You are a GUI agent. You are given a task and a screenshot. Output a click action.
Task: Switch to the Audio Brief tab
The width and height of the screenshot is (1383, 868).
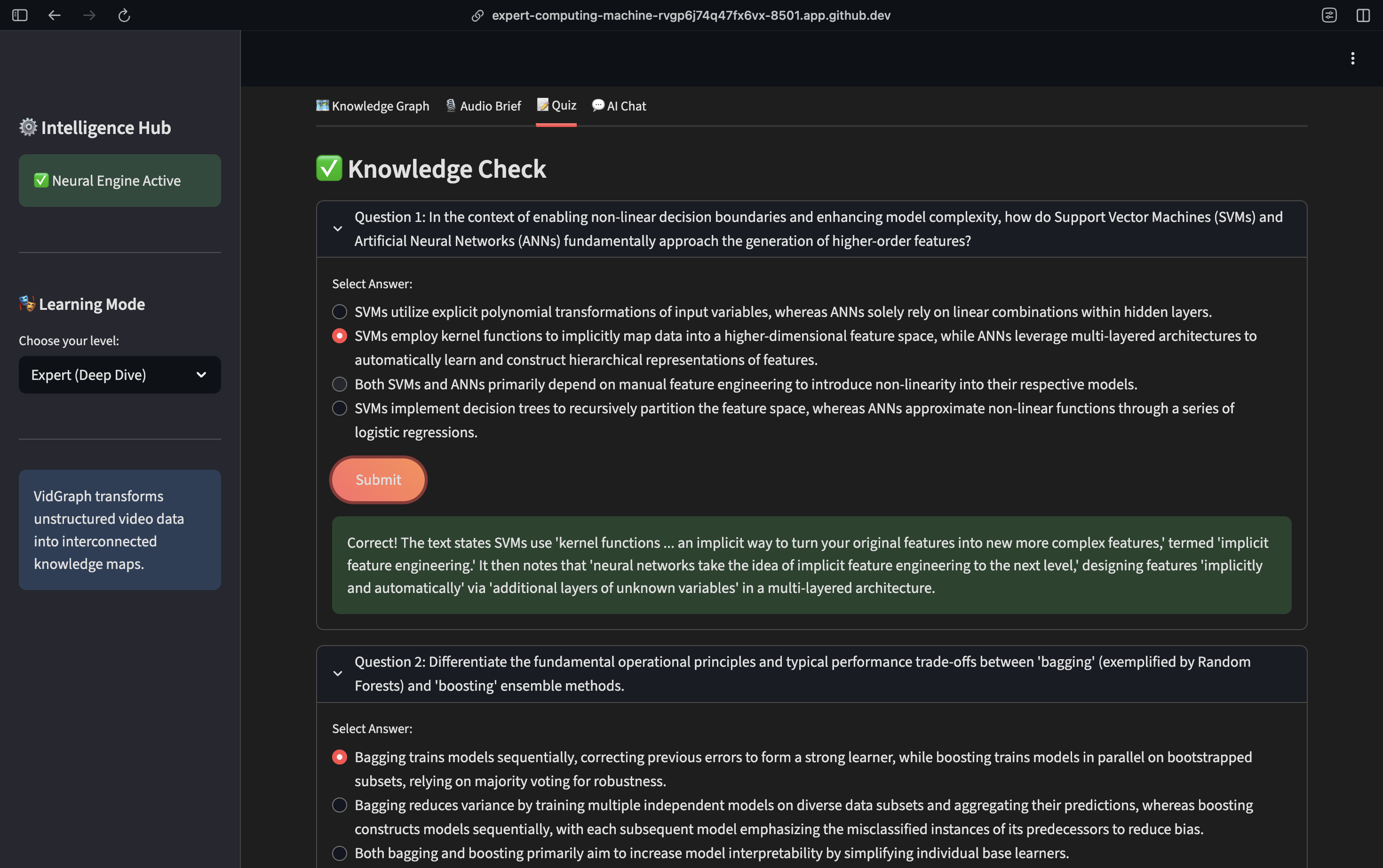pyautogui.click(x=483, y=106)
